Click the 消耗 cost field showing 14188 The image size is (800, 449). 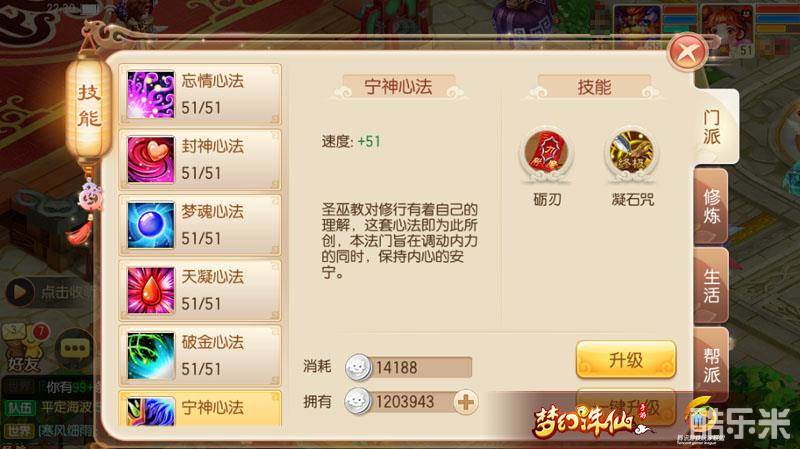408,367
